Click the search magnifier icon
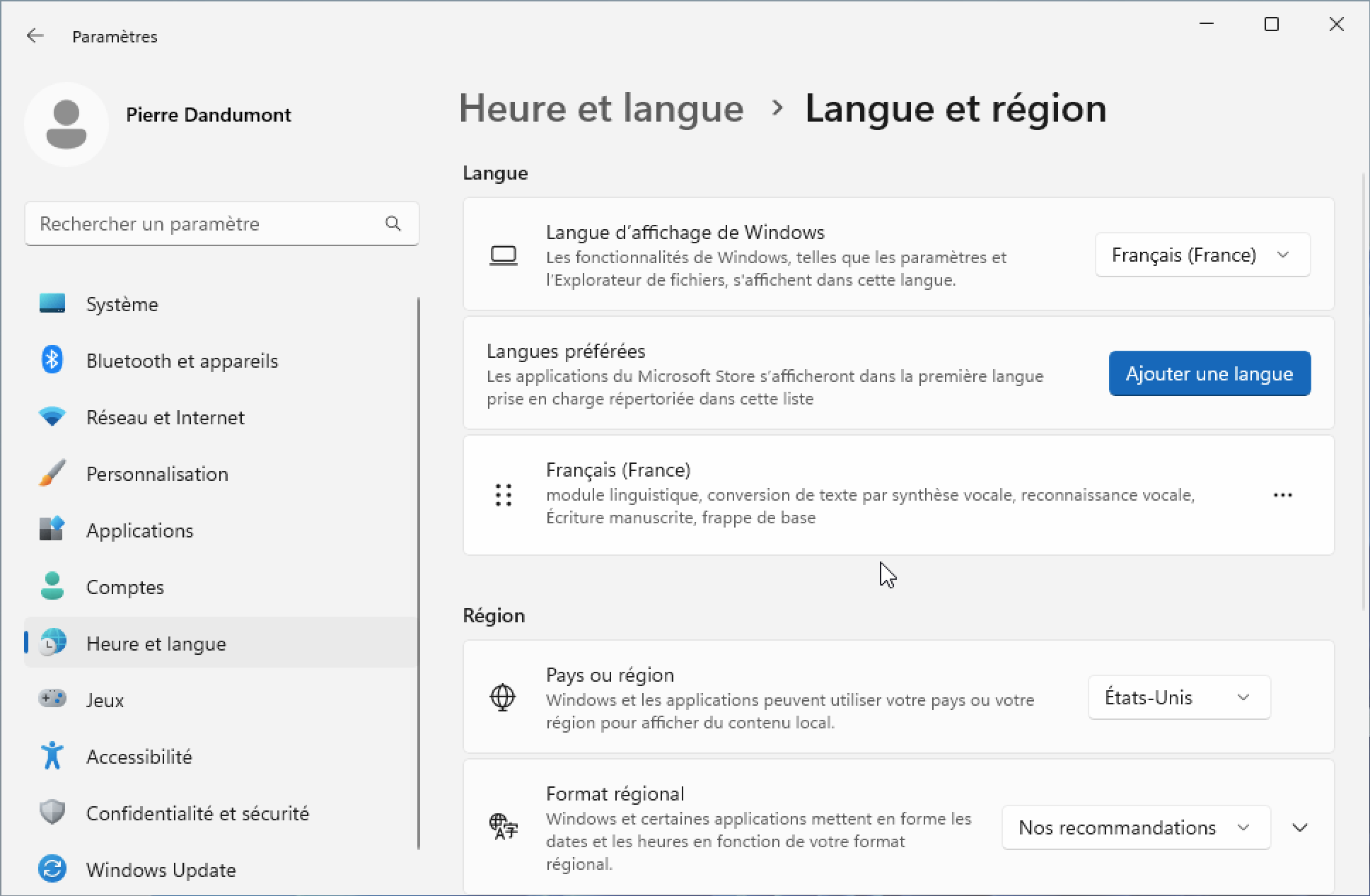This screenshot has height=896, width=1370. 393,223
